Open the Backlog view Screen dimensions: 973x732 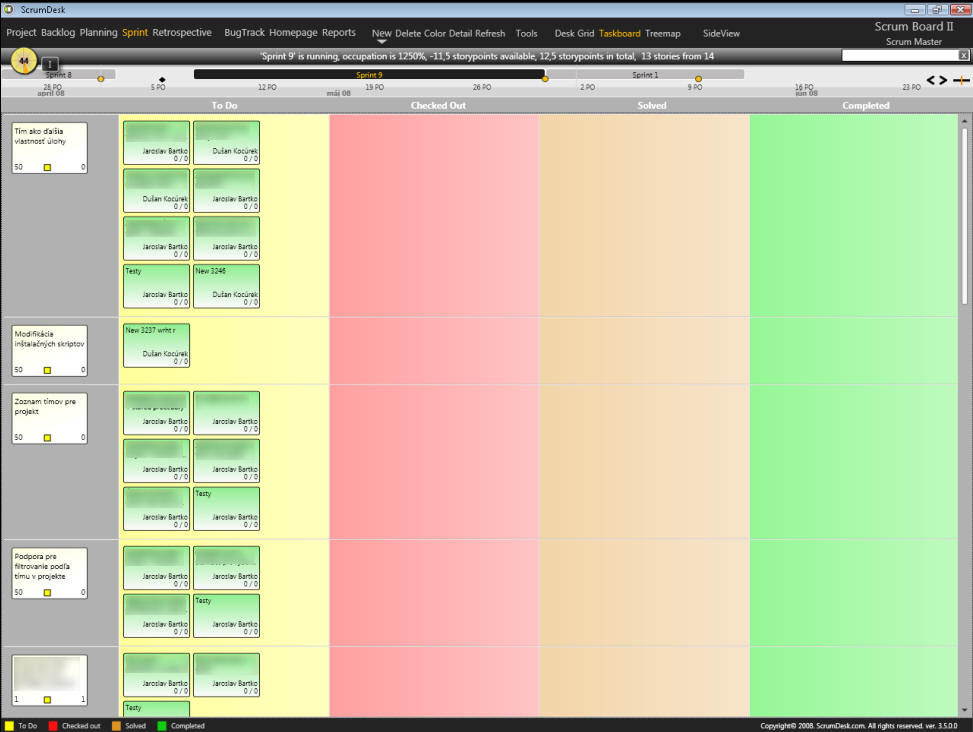[x=58, y=33]
